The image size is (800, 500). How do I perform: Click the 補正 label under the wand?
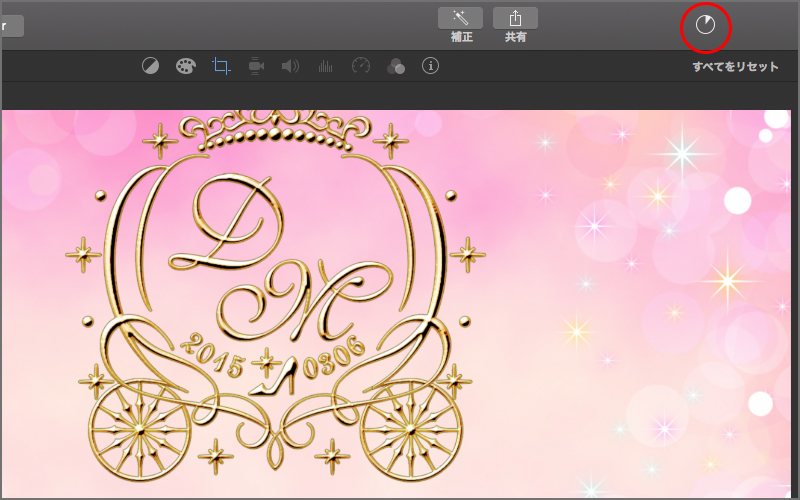click(x=461, y=38)
